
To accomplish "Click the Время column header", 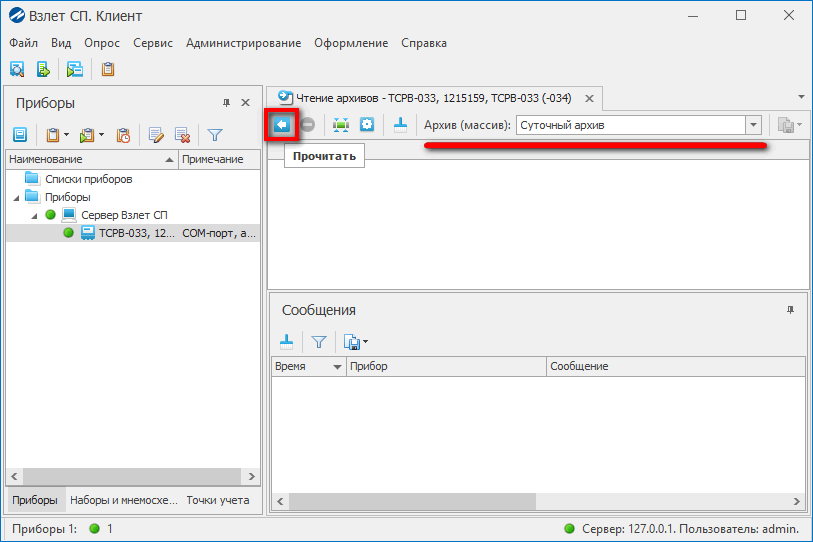I will 309,366.
